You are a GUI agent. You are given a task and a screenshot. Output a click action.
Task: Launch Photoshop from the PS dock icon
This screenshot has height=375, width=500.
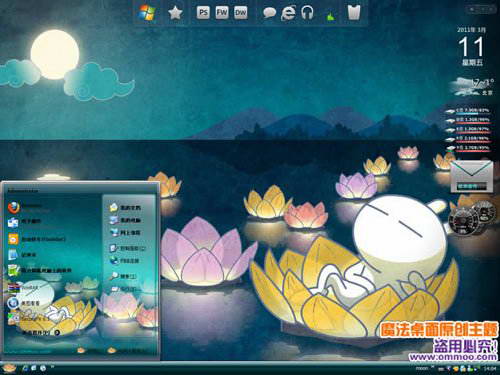203,13
